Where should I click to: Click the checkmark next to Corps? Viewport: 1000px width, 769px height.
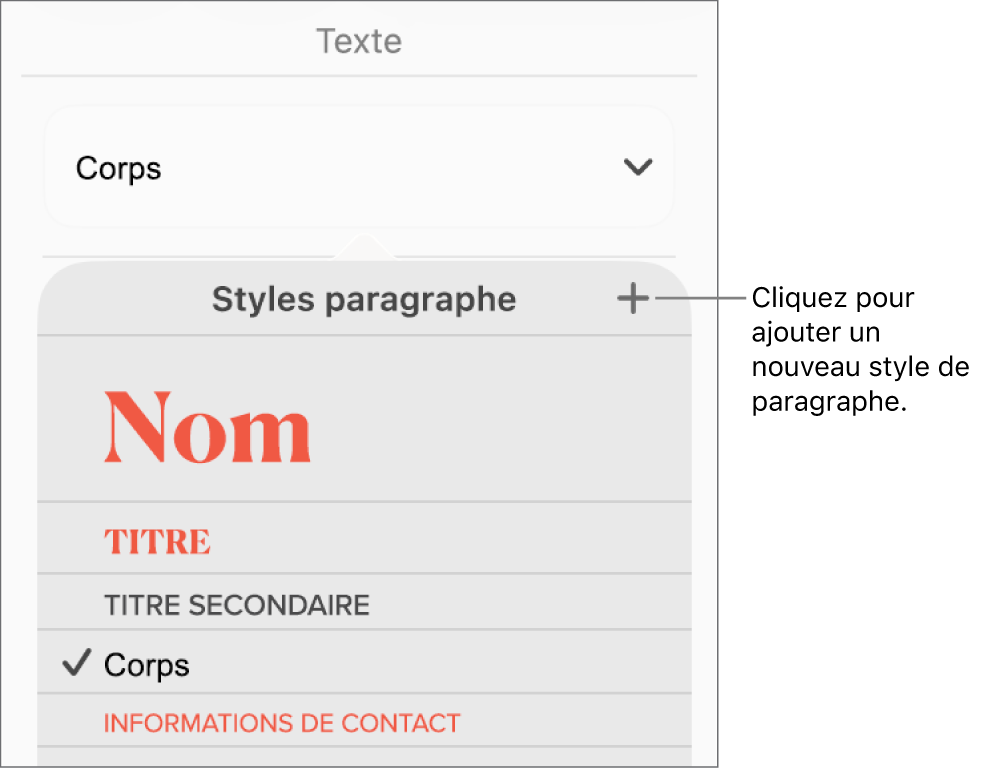tap(75, 663)
